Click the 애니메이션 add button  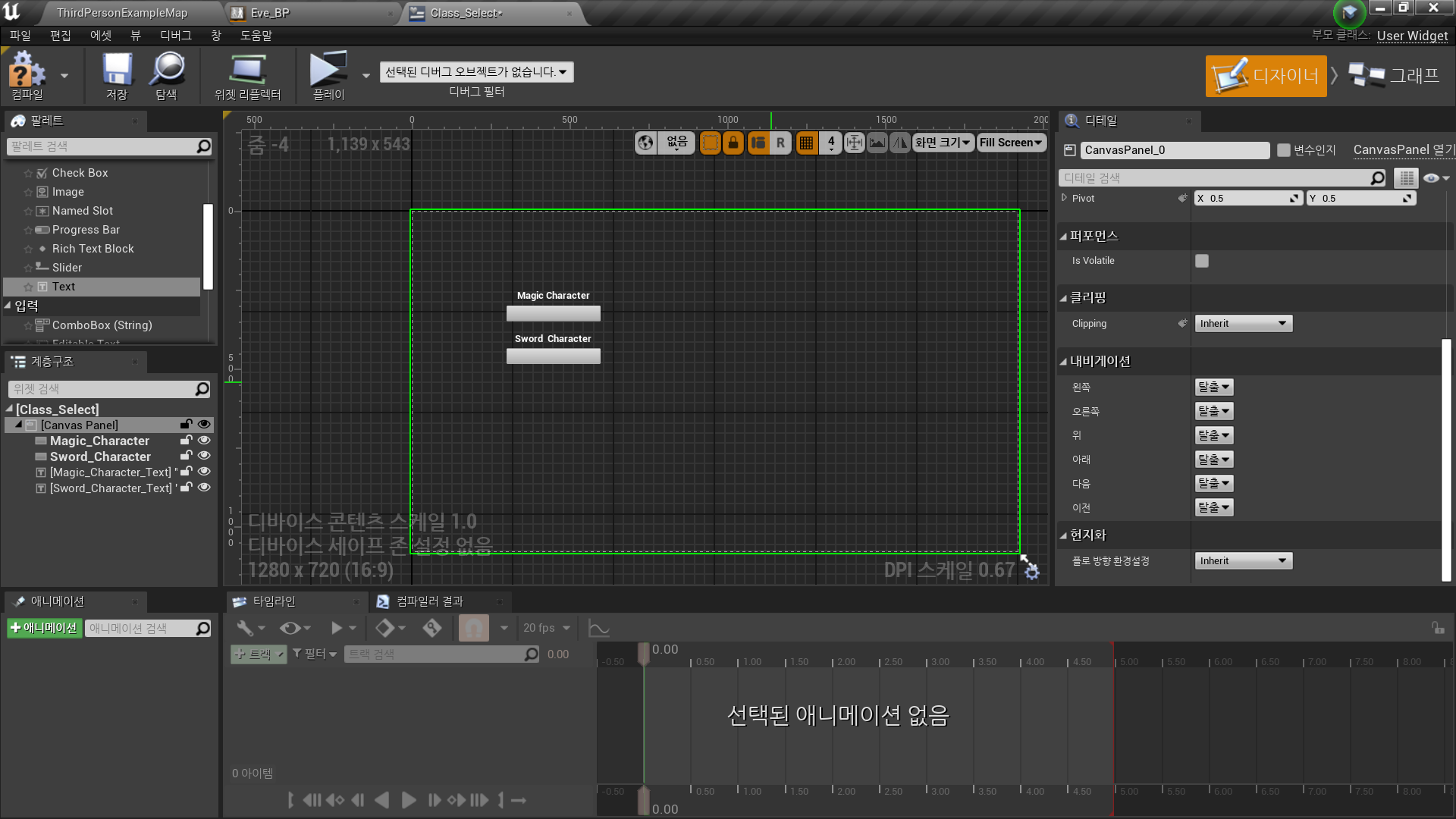[44, 628]
